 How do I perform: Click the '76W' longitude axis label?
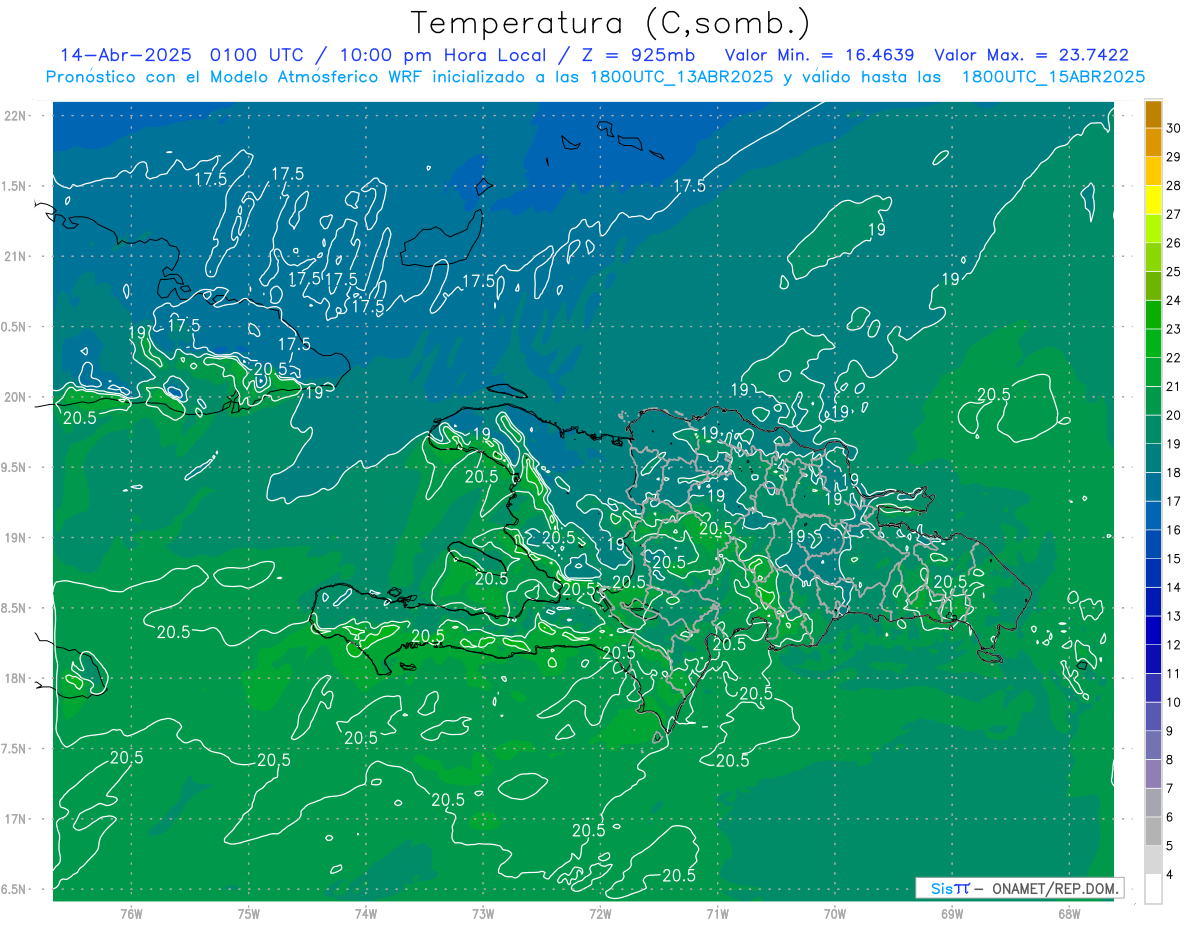click(x=131, y=914)
